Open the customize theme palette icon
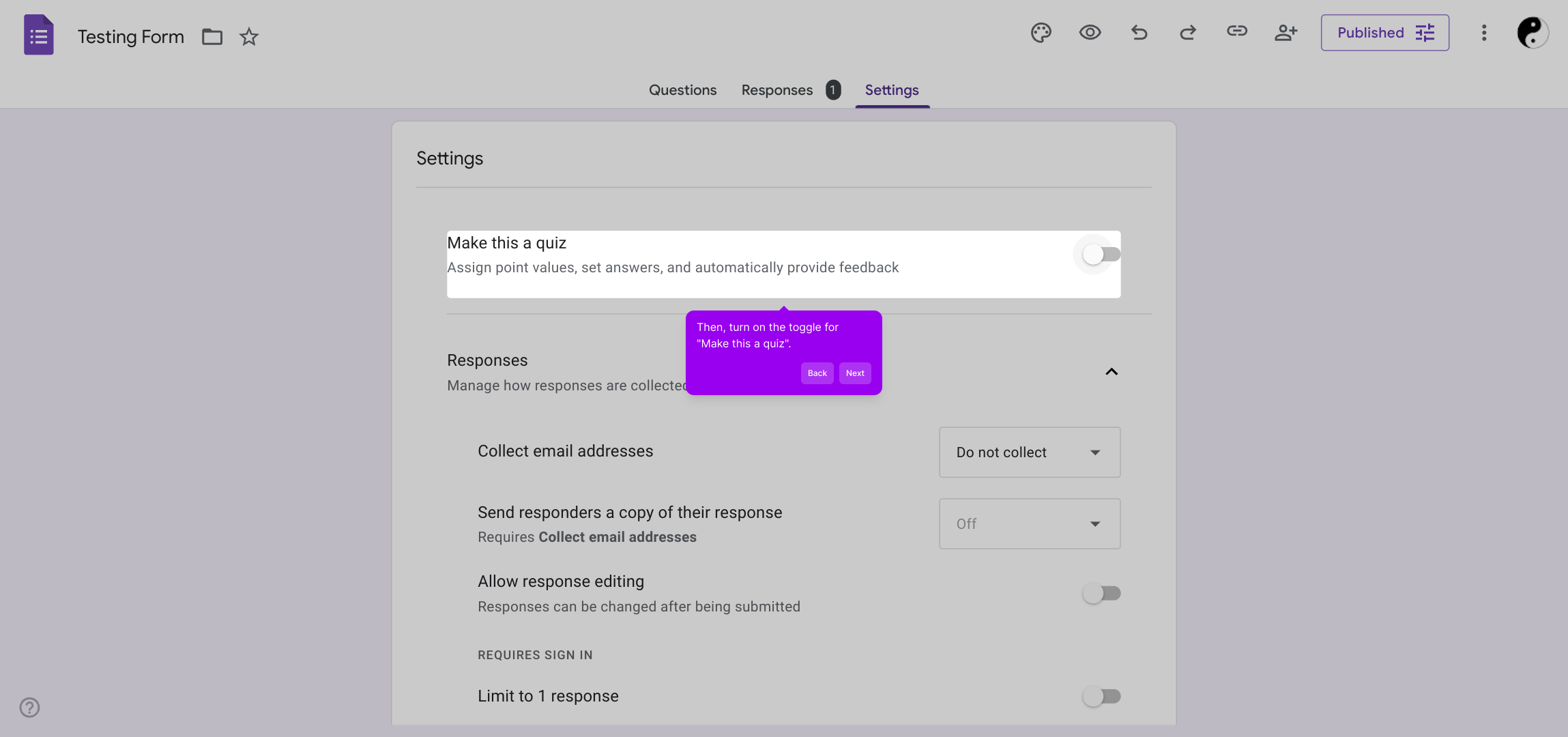This screenshot has width=1568, height=737. (1041, 33)
